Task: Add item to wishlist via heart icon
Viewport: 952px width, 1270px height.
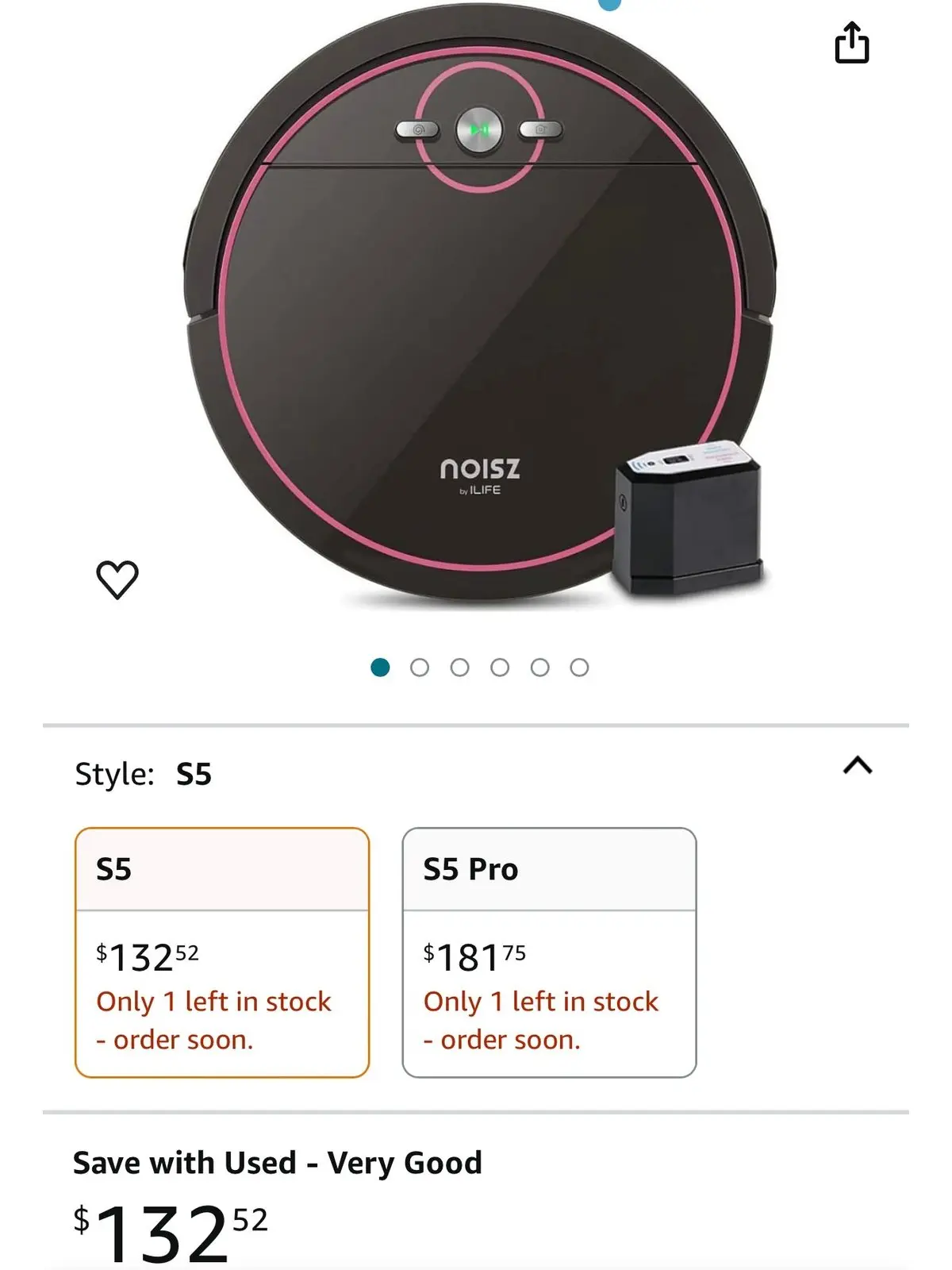Action: [117, 578]
